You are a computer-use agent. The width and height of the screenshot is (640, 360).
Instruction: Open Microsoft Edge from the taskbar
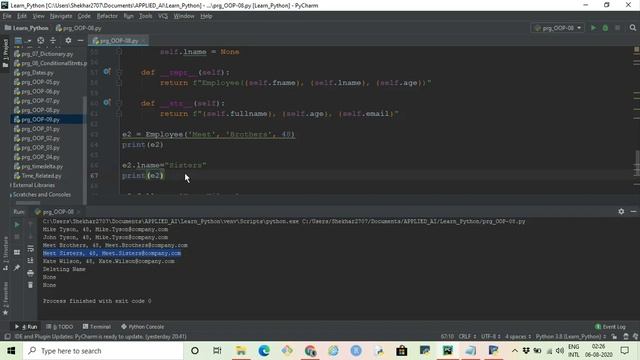point(264,351)
